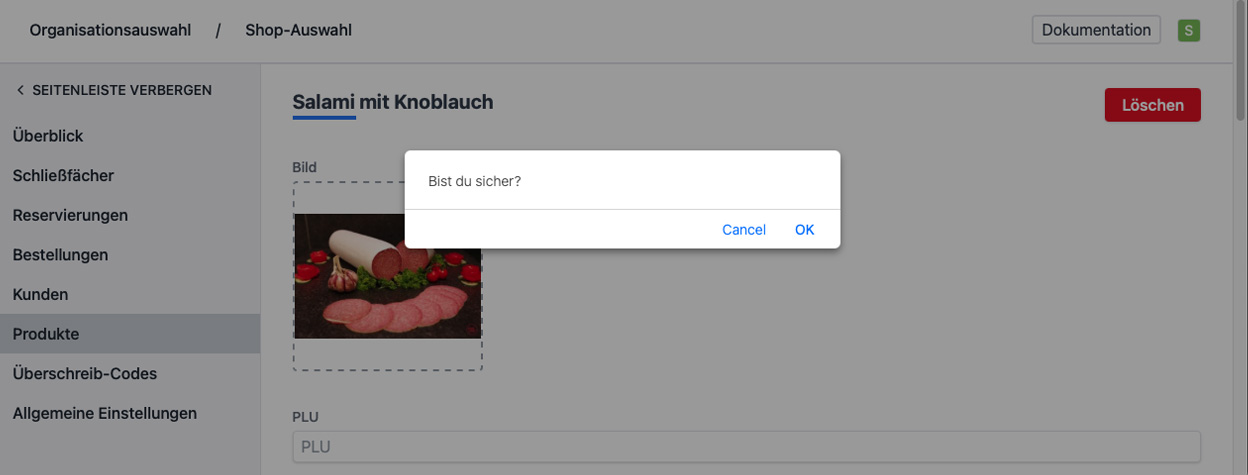Image resolution: width=1248 pixels, height=475 pixels.
Task: Cancel the confirmation dialog
Action: point(743,230)
